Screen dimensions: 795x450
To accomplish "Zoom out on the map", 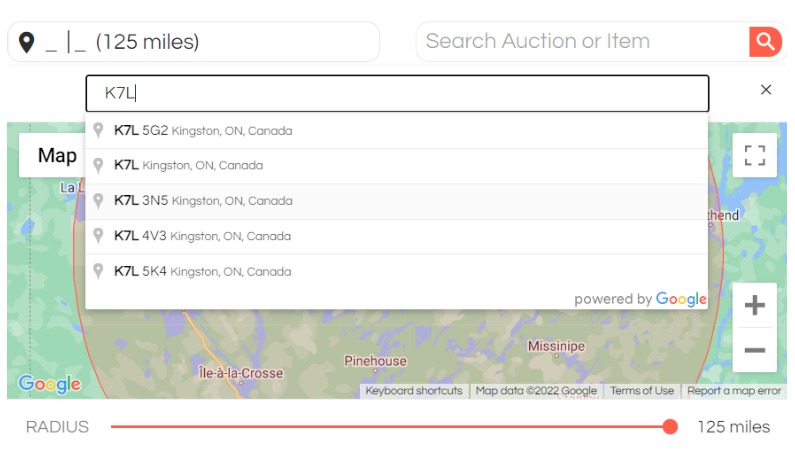I will pos(755,350).
